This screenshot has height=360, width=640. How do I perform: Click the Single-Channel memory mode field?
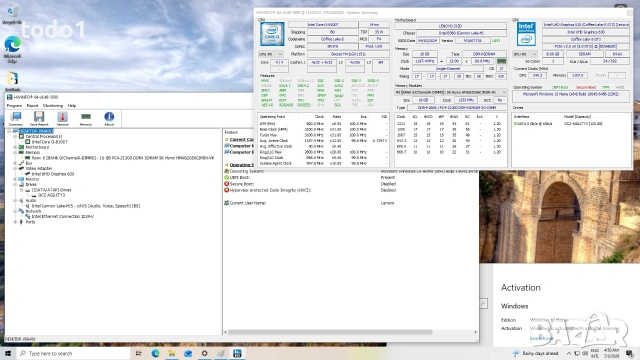coord(447,69)
